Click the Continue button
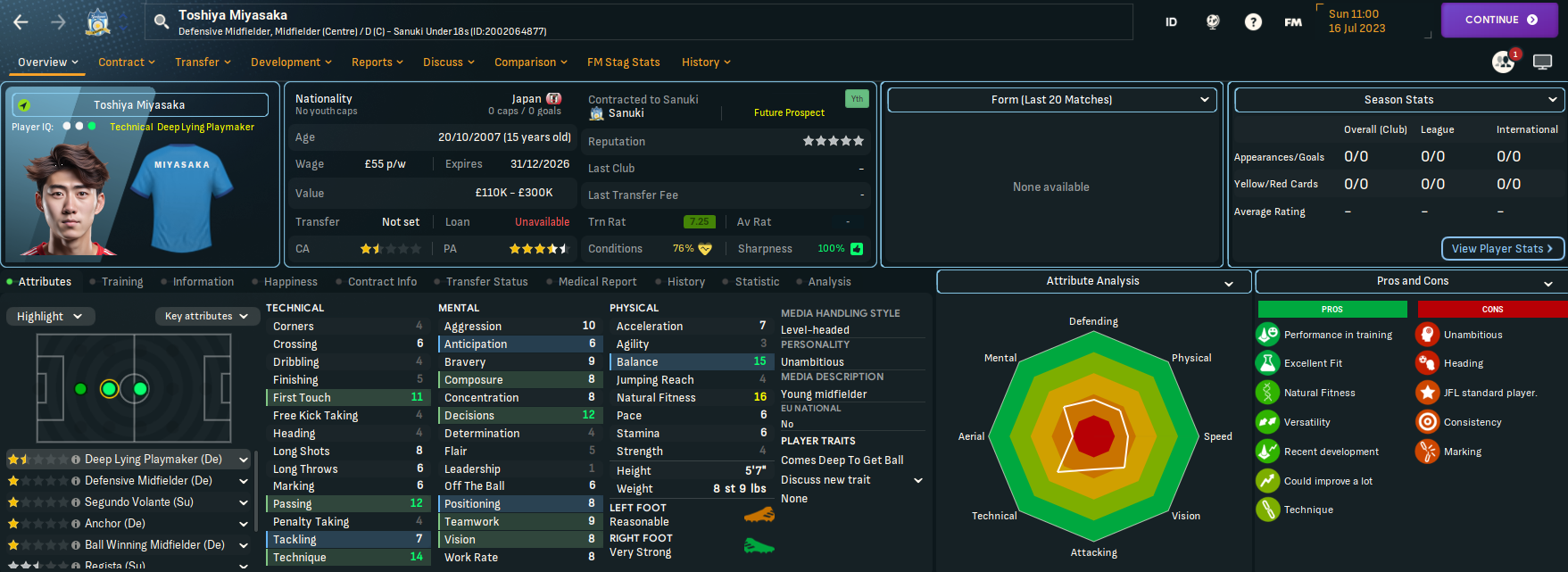 [1499, 20]
